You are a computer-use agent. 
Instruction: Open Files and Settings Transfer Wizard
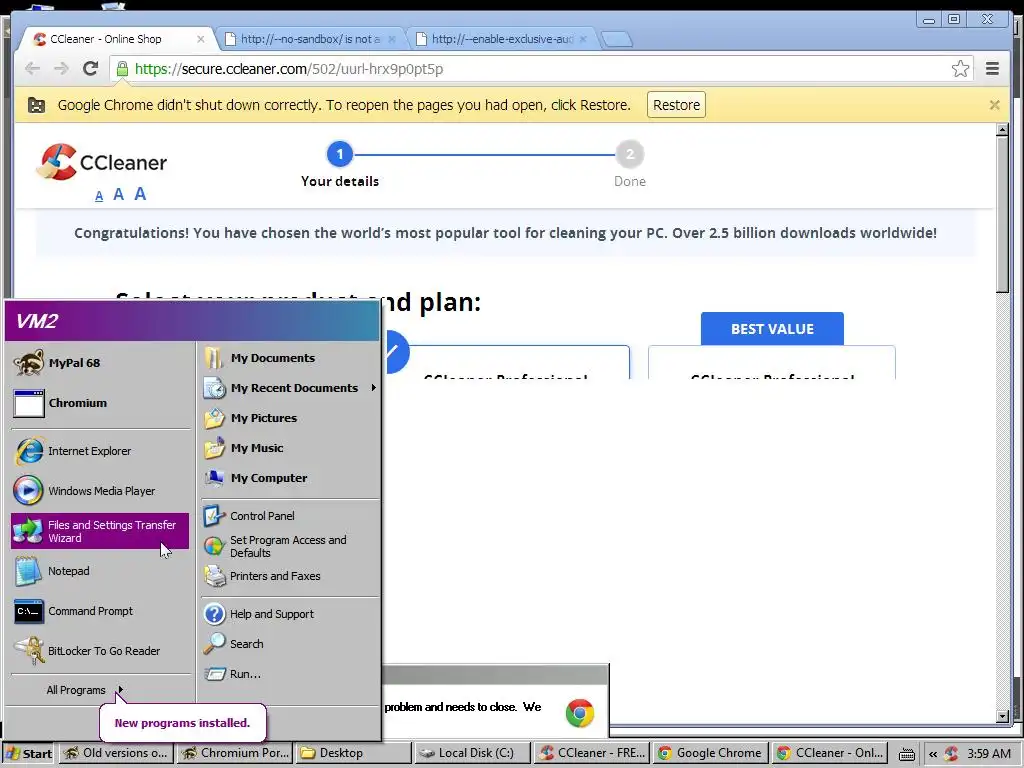[101, 531]
